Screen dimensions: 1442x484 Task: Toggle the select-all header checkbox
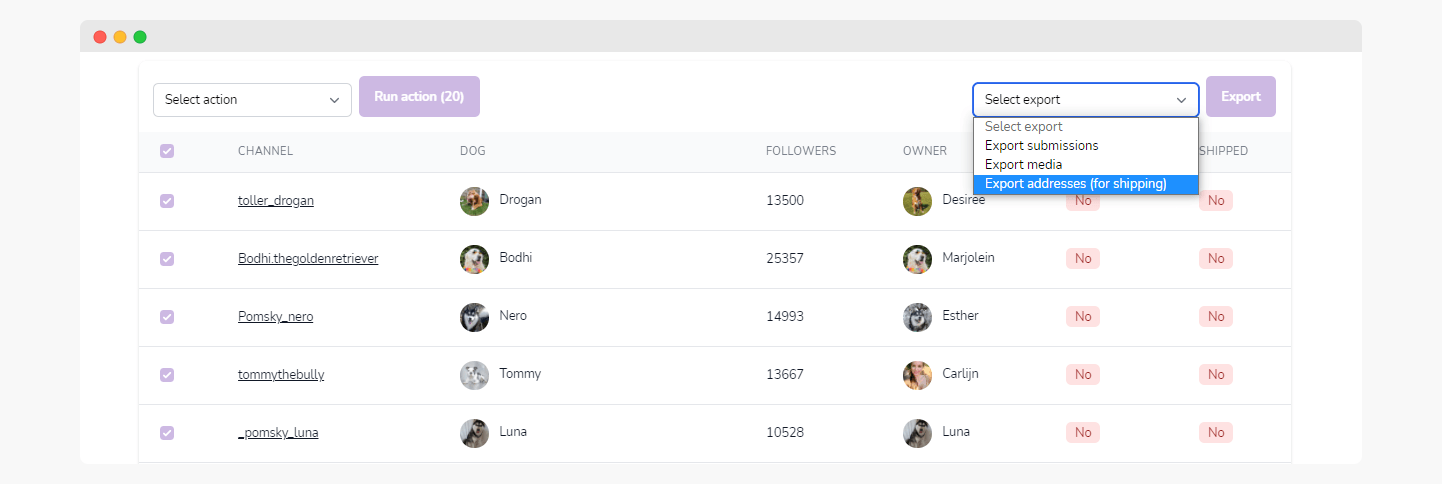[167, 151]
